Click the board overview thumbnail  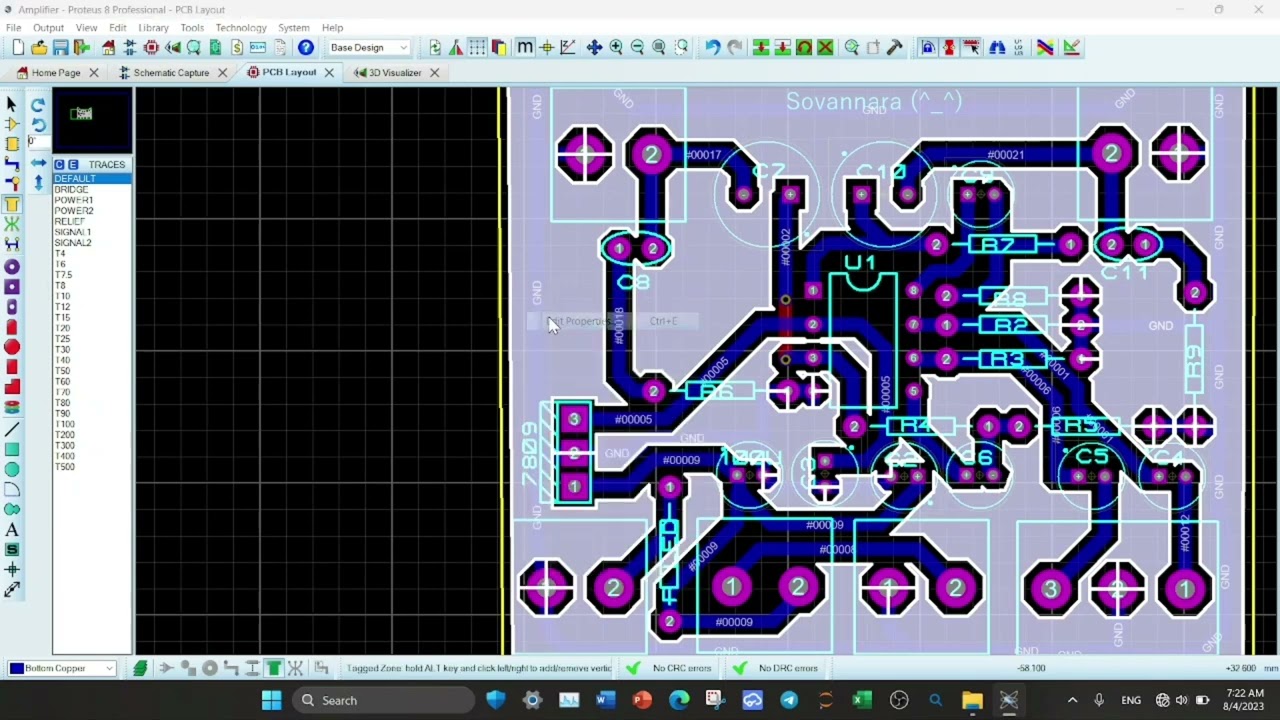[x=92, y=120]
